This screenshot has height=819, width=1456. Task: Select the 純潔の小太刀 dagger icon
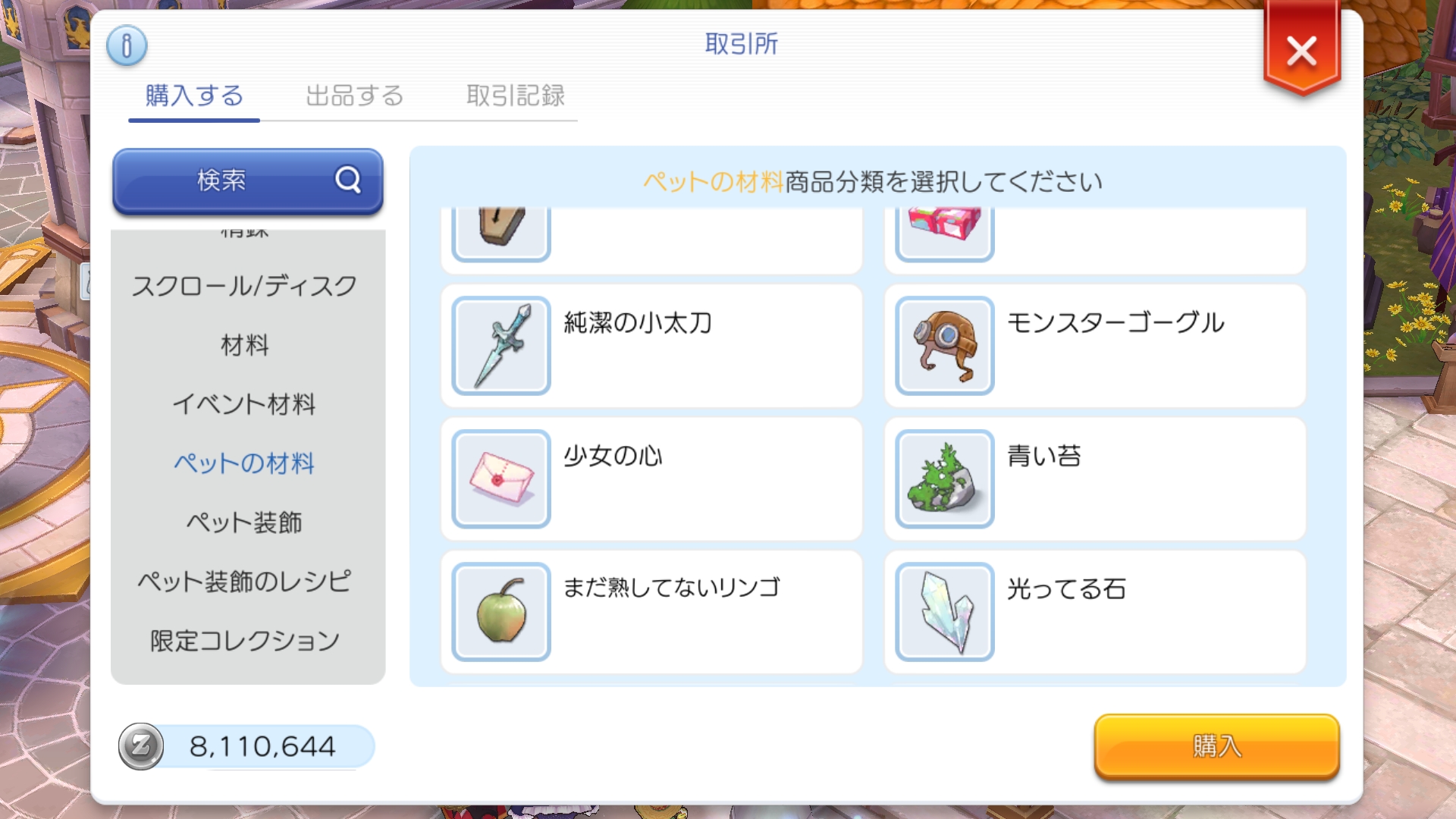tap(500, 346)
